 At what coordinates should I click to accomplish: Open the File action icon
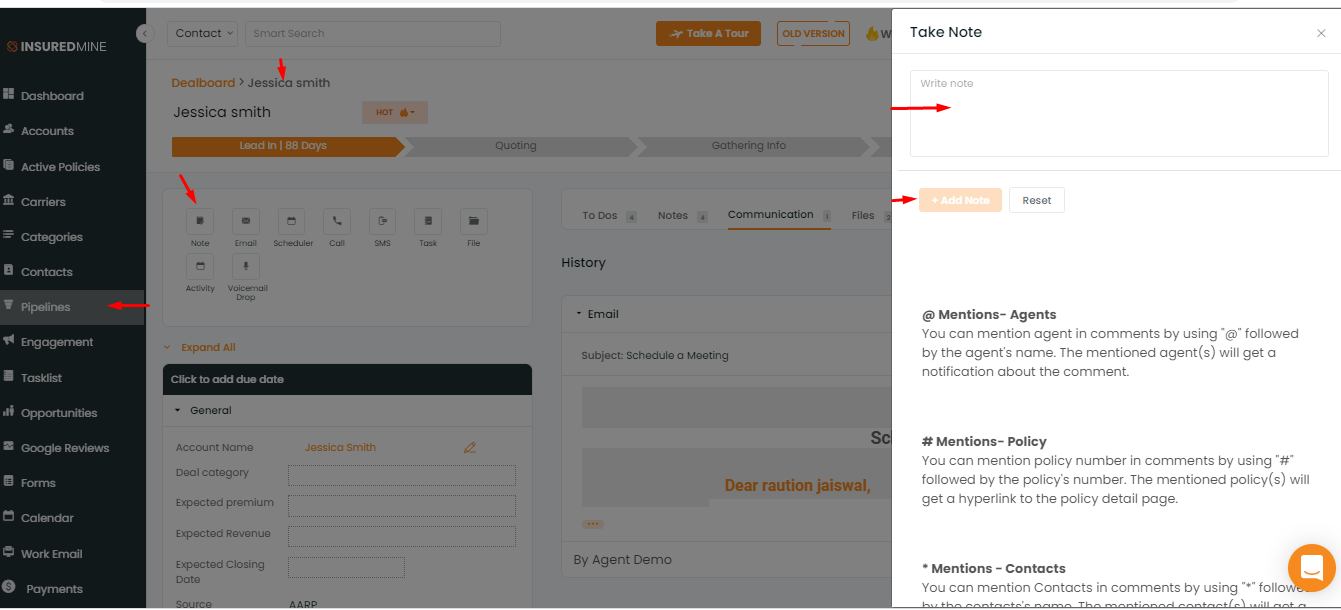pyautogui.click(x=474, y=220)
